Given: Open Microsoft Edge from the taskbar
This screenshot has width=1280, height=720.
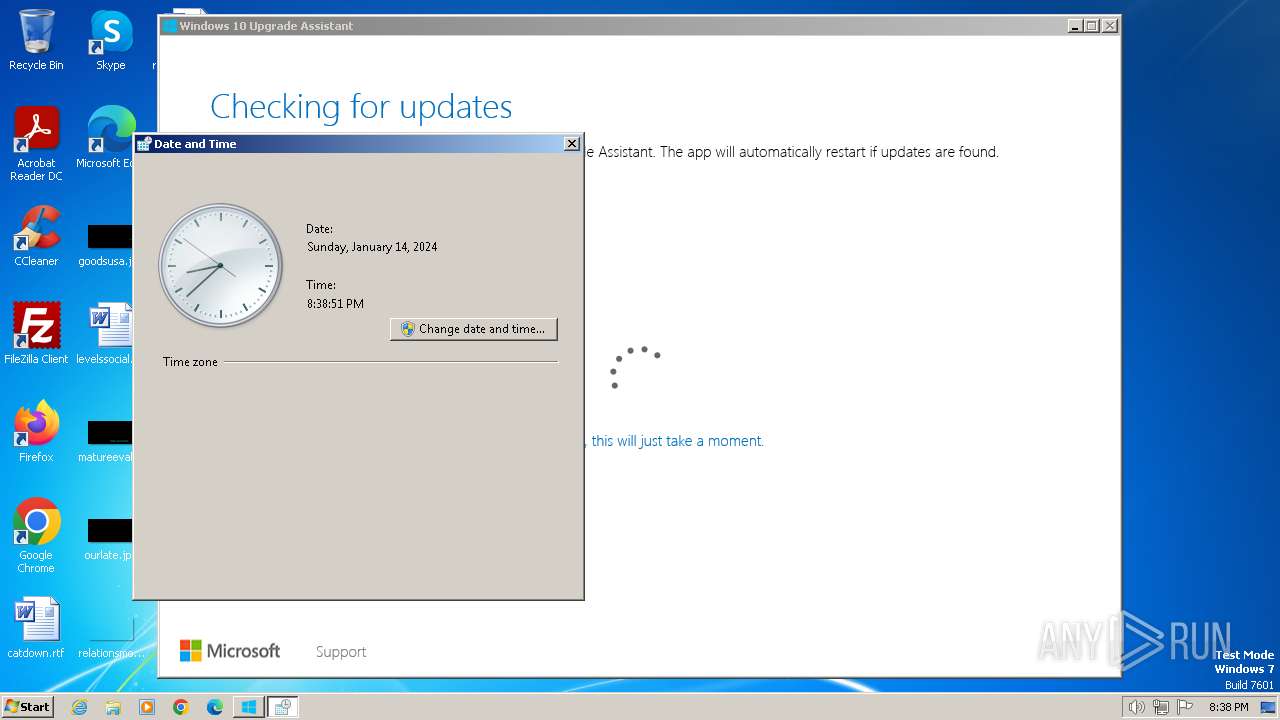Looking at the screenshot, I should (215, 707).
